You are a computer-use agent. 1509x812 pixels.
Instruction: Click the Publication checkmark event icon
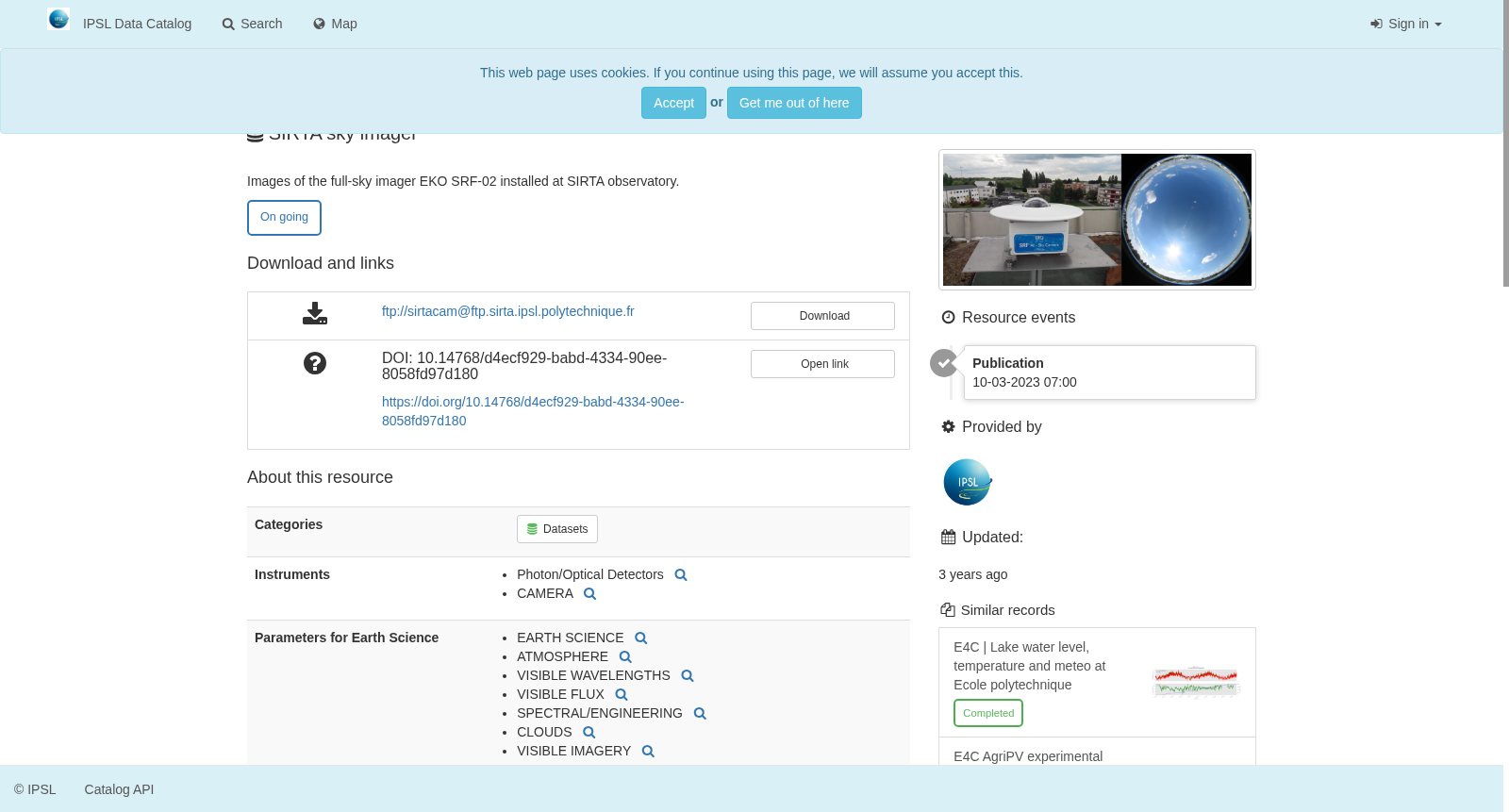tap(944, 363)
